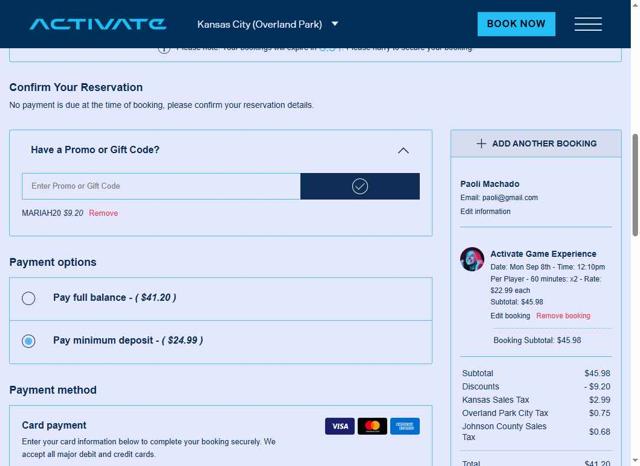The image size is (640, 466).
Task: Click the Activate Game Experience thumbnail
Action: coord(472,259)
